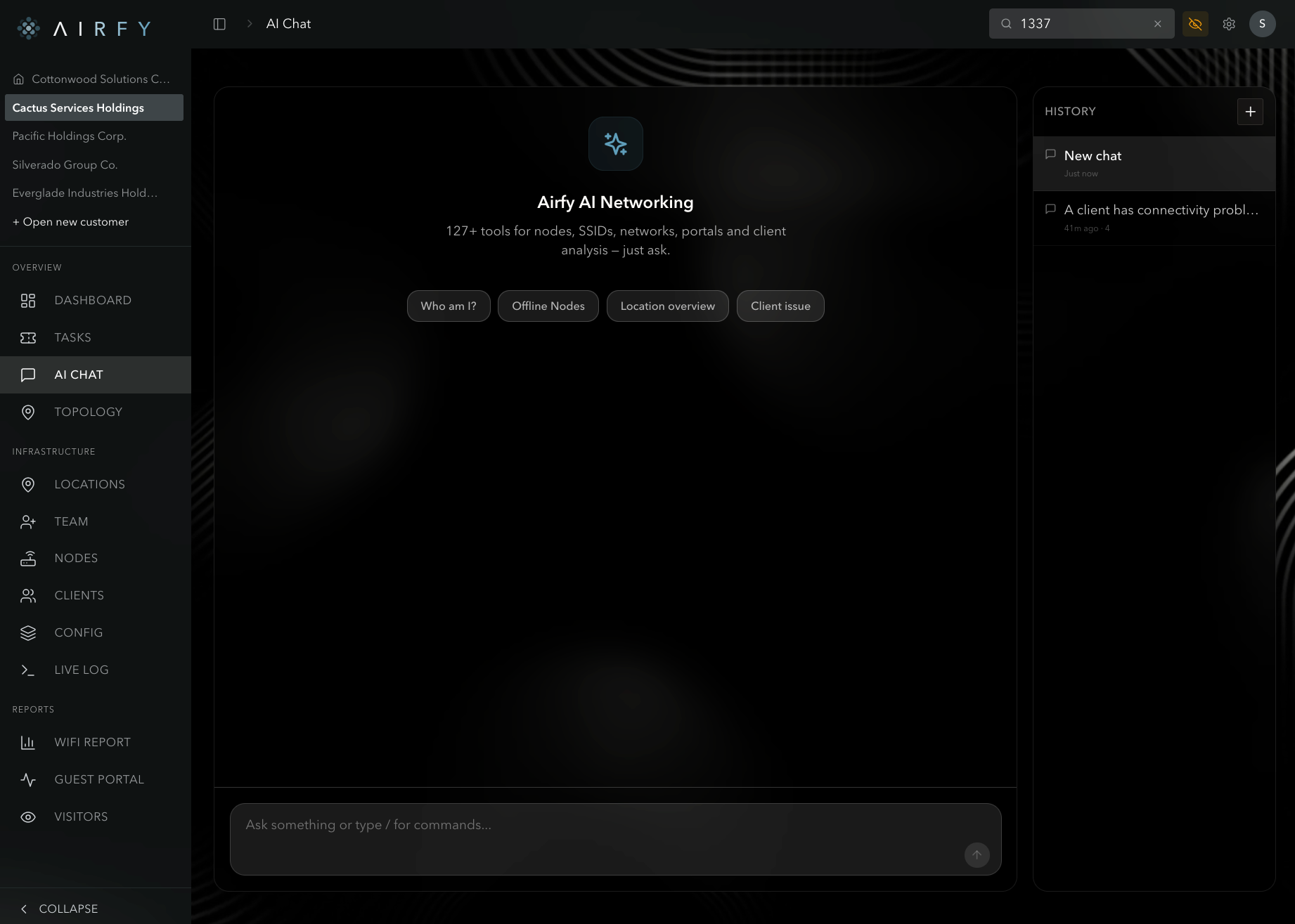Start new chat with plus button

[1250, 112]
